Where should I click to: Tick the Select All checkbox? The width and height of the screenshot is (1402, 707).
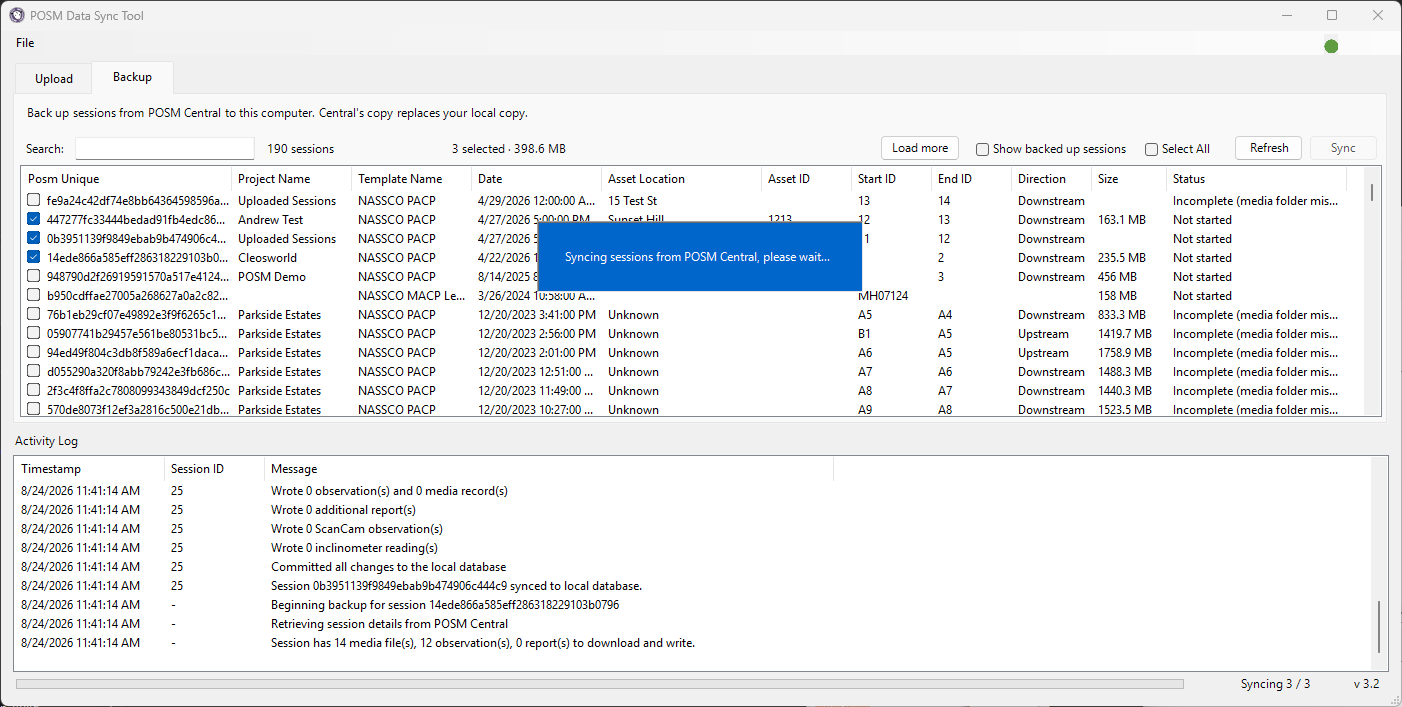[x=1152, y=149]
